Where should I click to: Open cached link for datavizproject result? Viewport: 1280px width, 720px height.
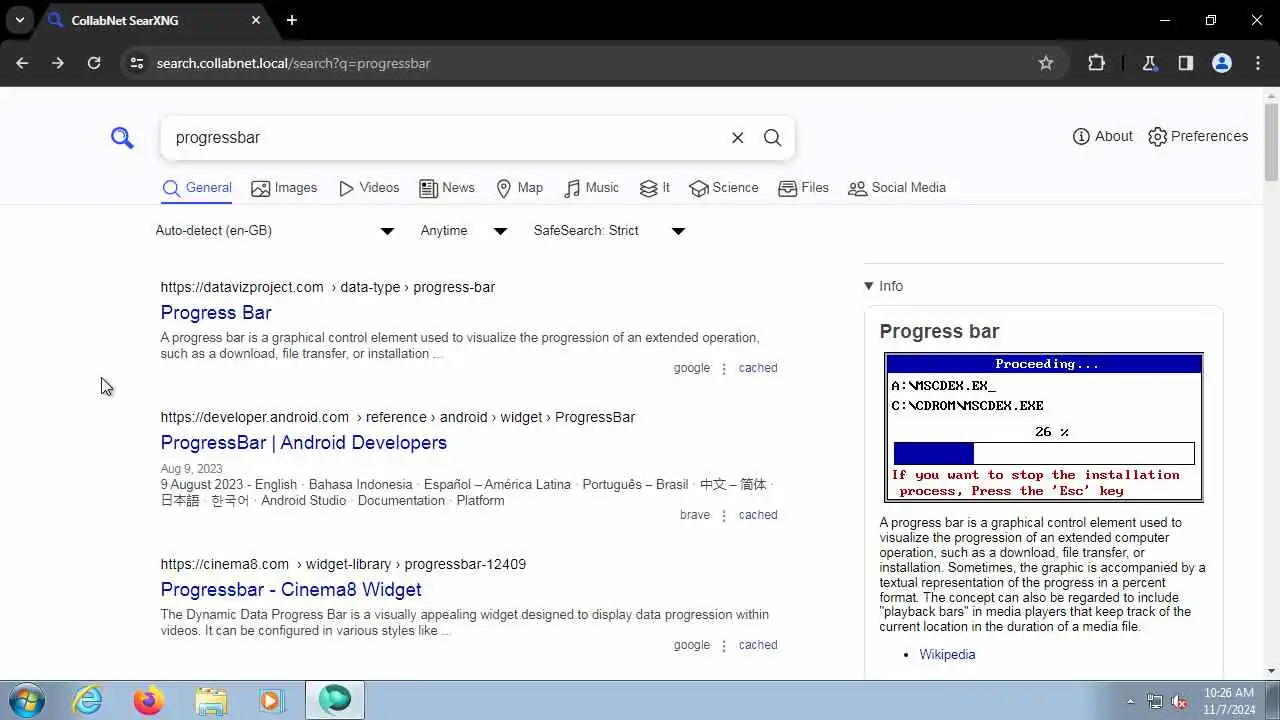(x=758, y=368)
